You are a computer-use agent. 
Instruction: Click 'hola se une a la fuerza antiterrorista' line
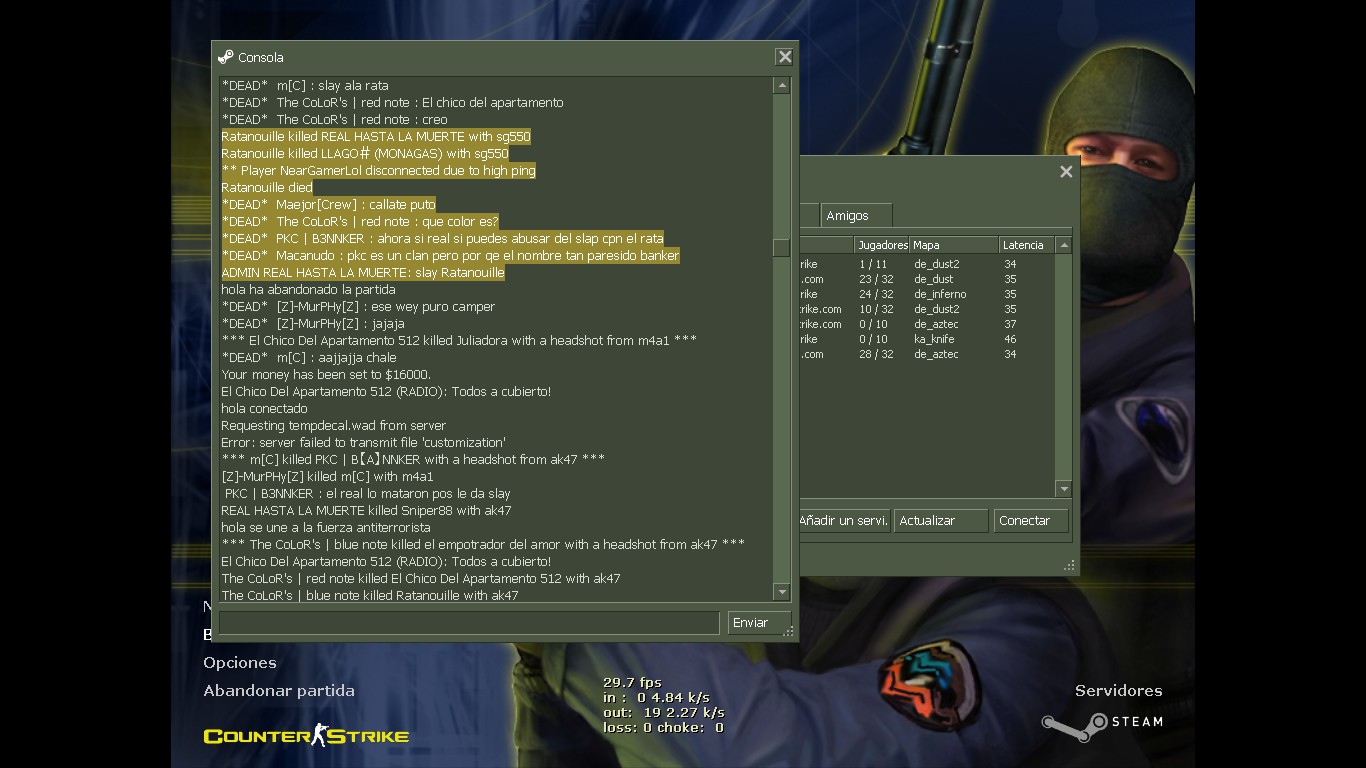pos(326,527)
